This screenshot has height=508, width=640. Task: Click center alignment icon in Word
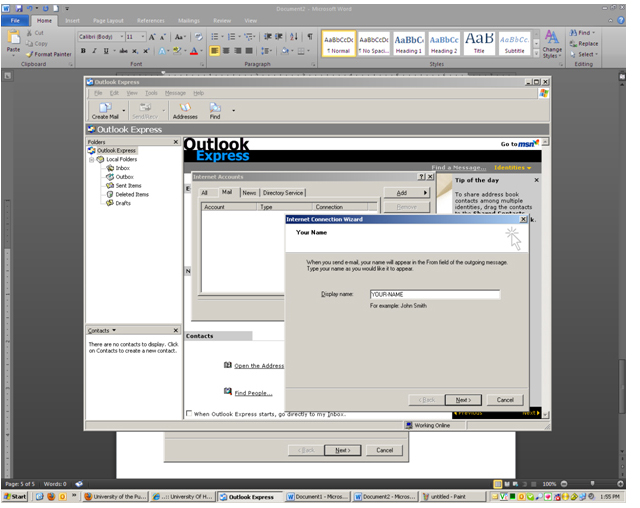[x=226, y=51]
